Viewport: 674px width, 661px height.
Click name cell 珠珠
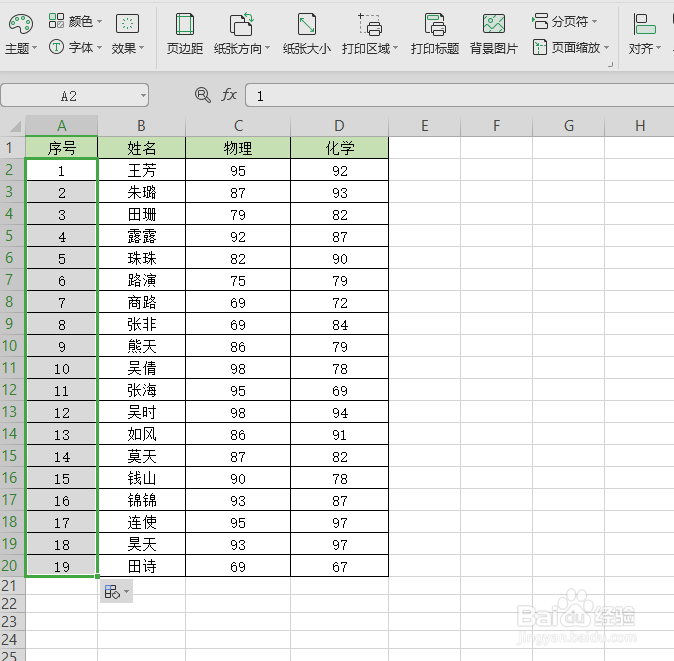tap(141, 258)
